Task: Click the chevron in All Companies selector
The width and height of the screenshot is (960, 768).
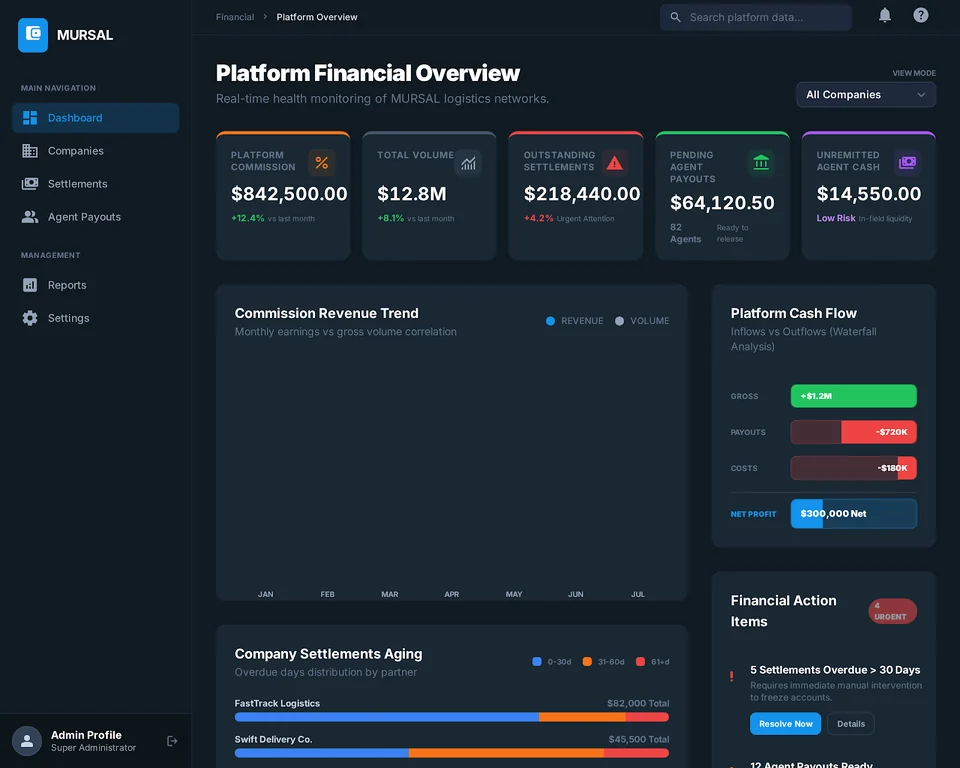Action: (x=921, y=95)
